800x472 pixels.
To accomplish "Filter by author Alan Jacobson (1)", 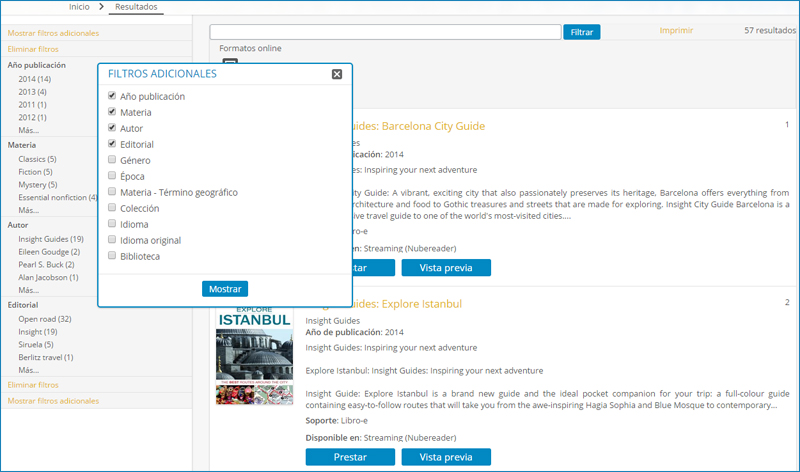I will tap(48, 277).
